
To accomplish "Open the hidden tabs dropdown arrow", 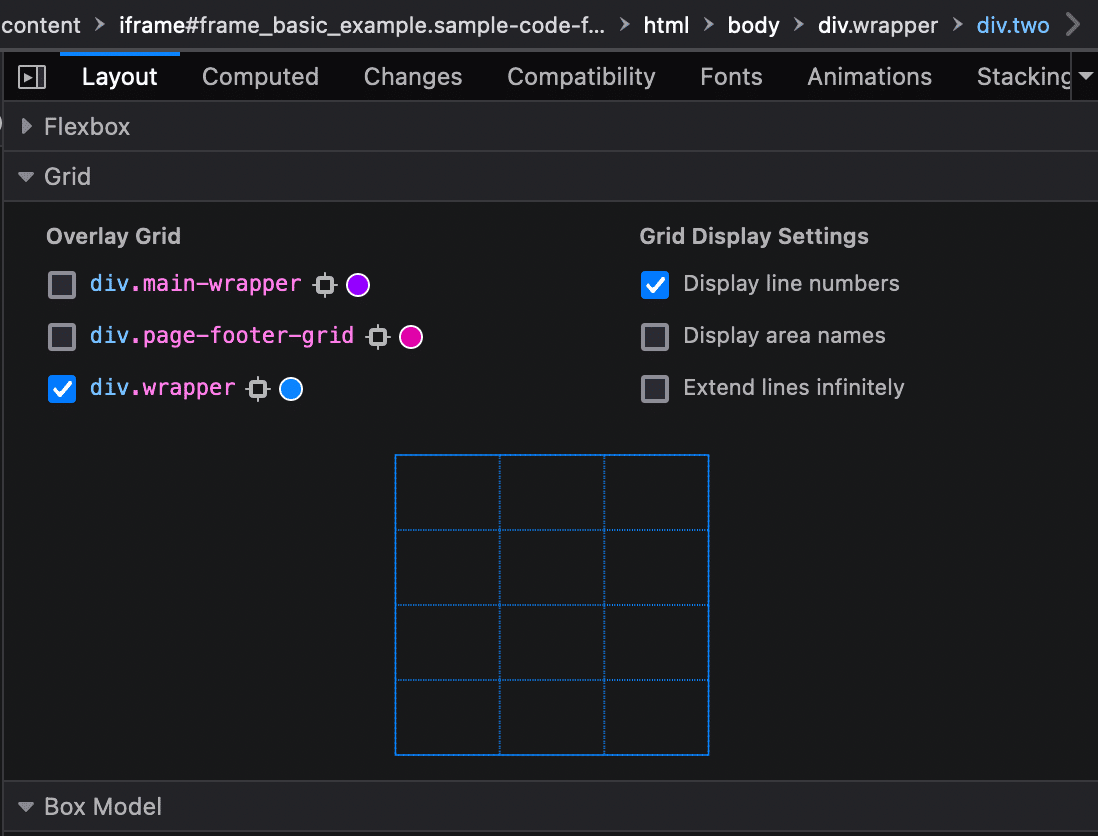I will pos(1085,76).
